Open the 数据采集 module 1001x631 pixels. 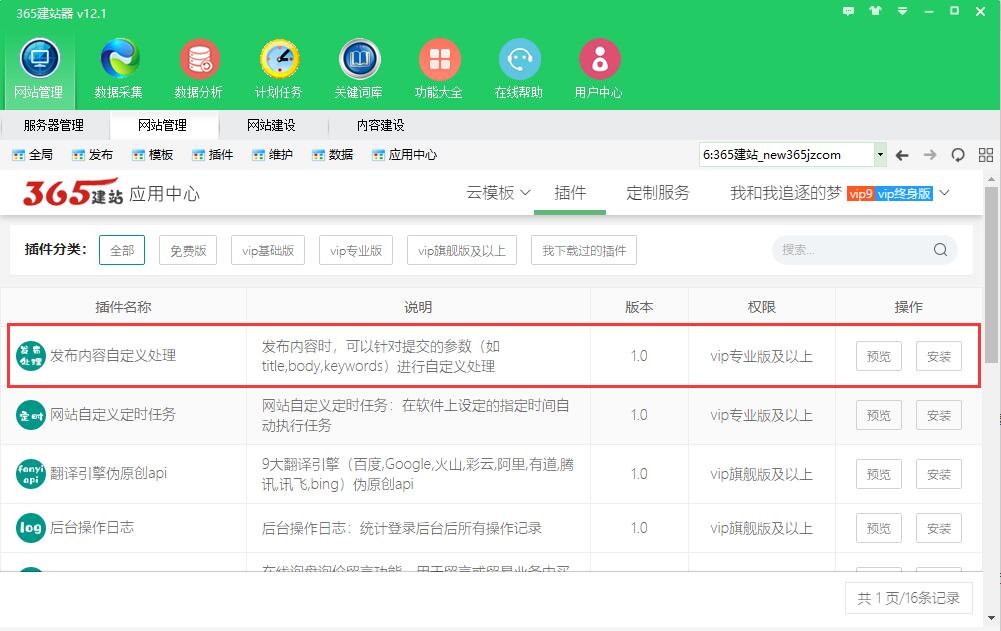(x=119, y=69)
